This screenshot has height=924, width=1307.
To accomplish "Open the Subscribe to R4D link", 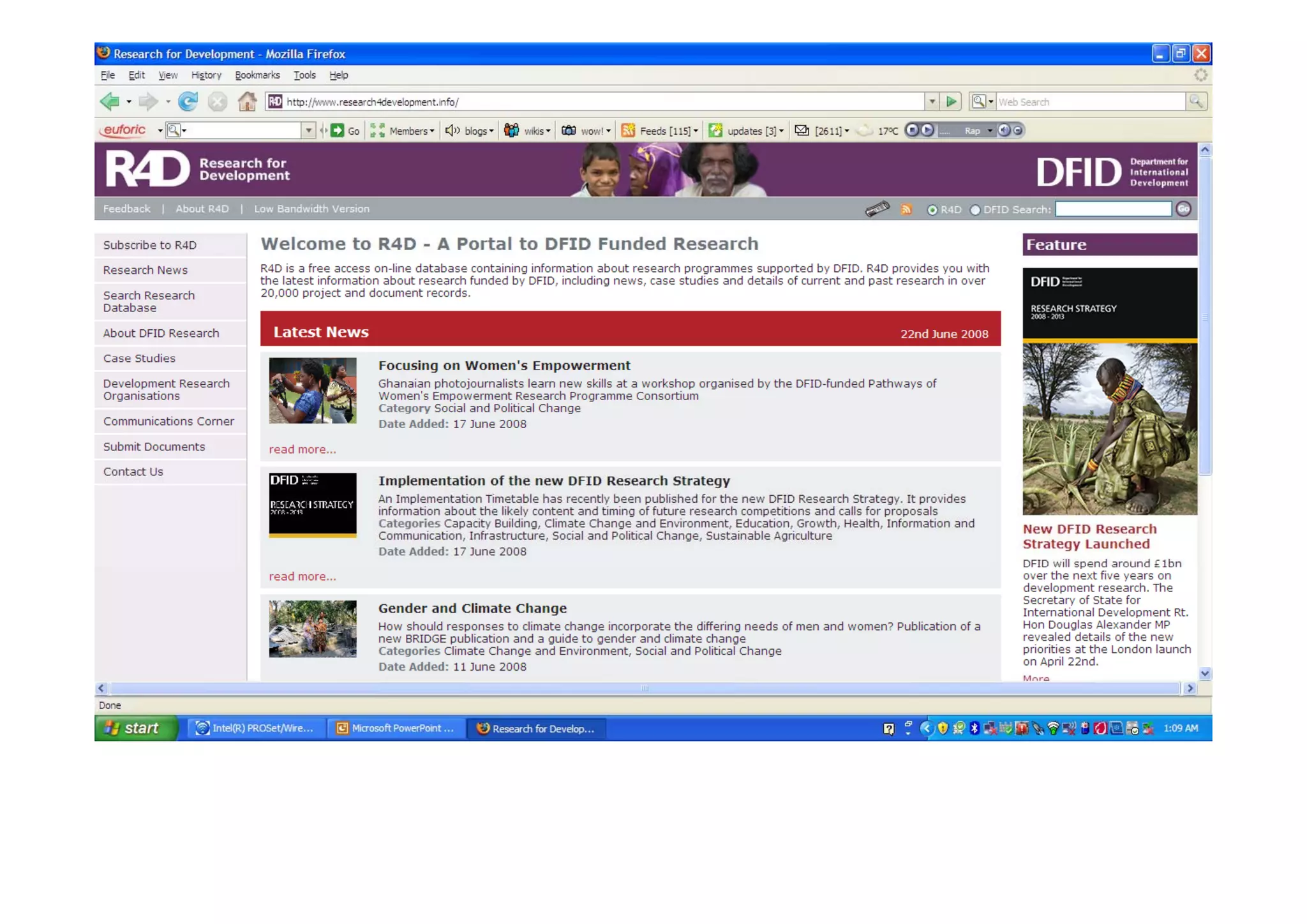I will (x=150, y=245).
